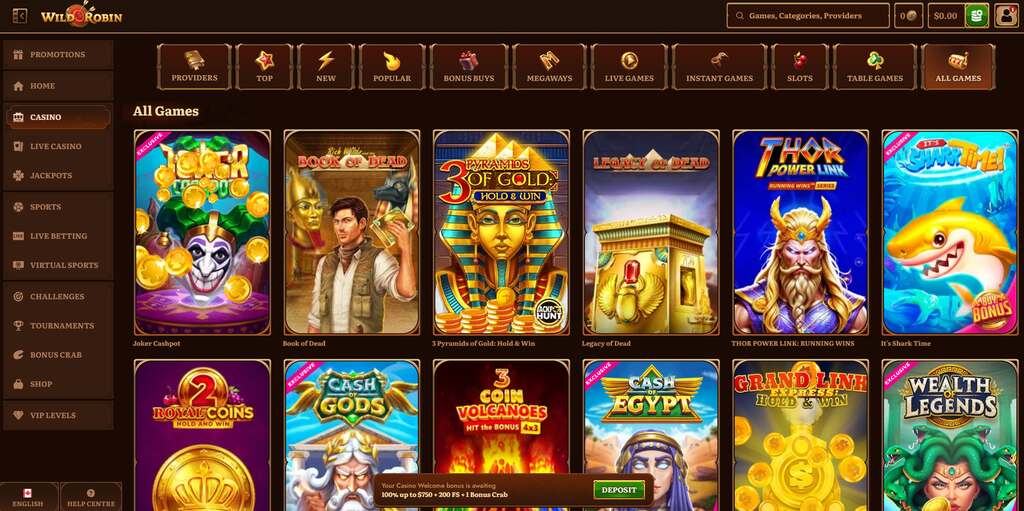Open the coins balance counter
Viewport: 1024px width, 511px height.
tap(908, 16)
